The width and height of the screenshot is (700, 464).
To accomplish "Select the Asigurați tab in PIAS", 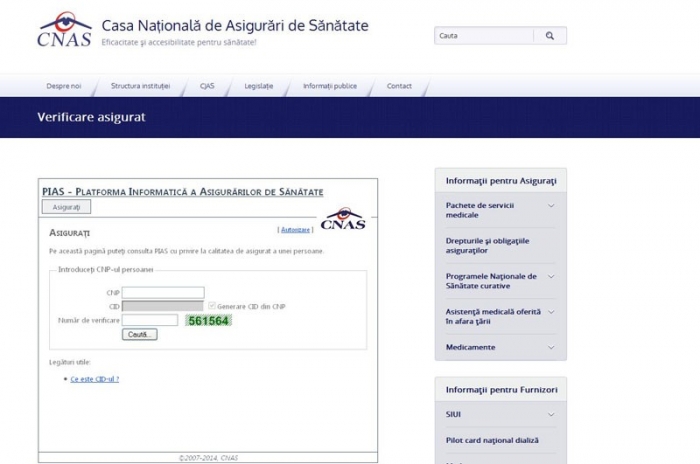I will pos(66,207).
